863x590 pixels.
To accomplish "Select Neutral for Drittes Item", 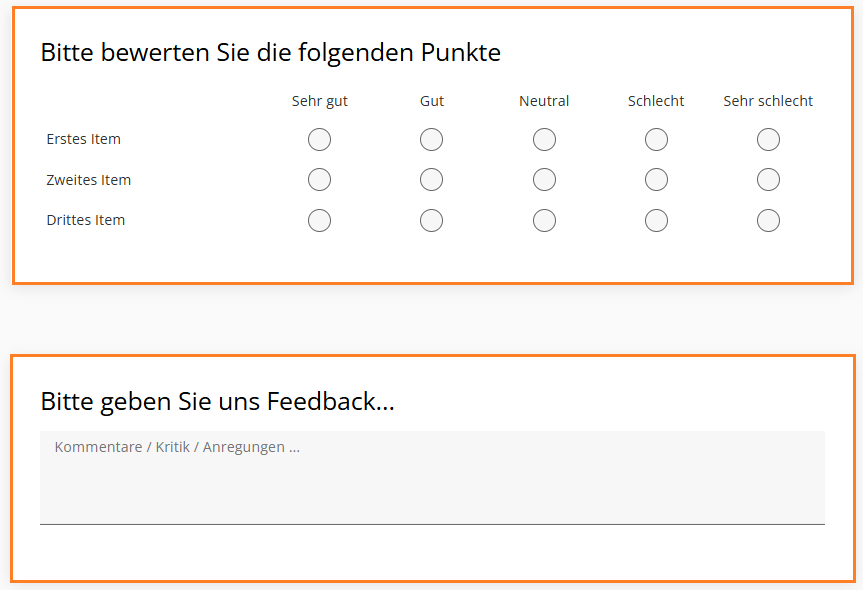I will (544, 220).
